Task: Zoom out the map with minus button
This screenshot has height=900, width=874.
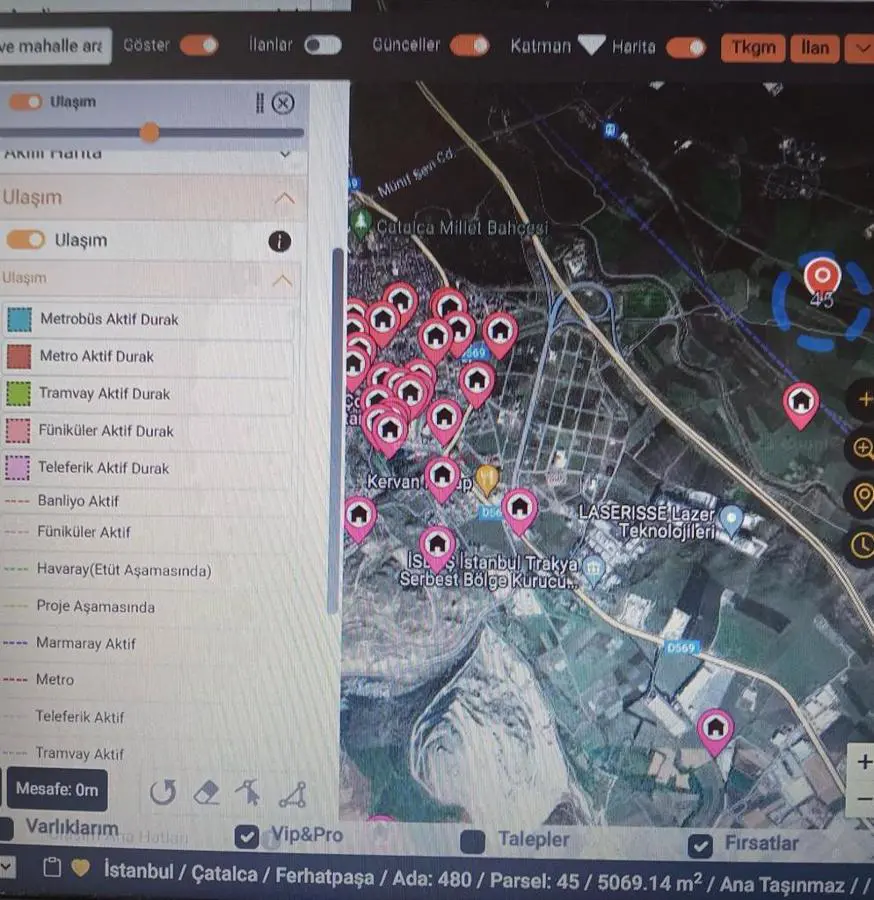Action: tap(863, 799)
